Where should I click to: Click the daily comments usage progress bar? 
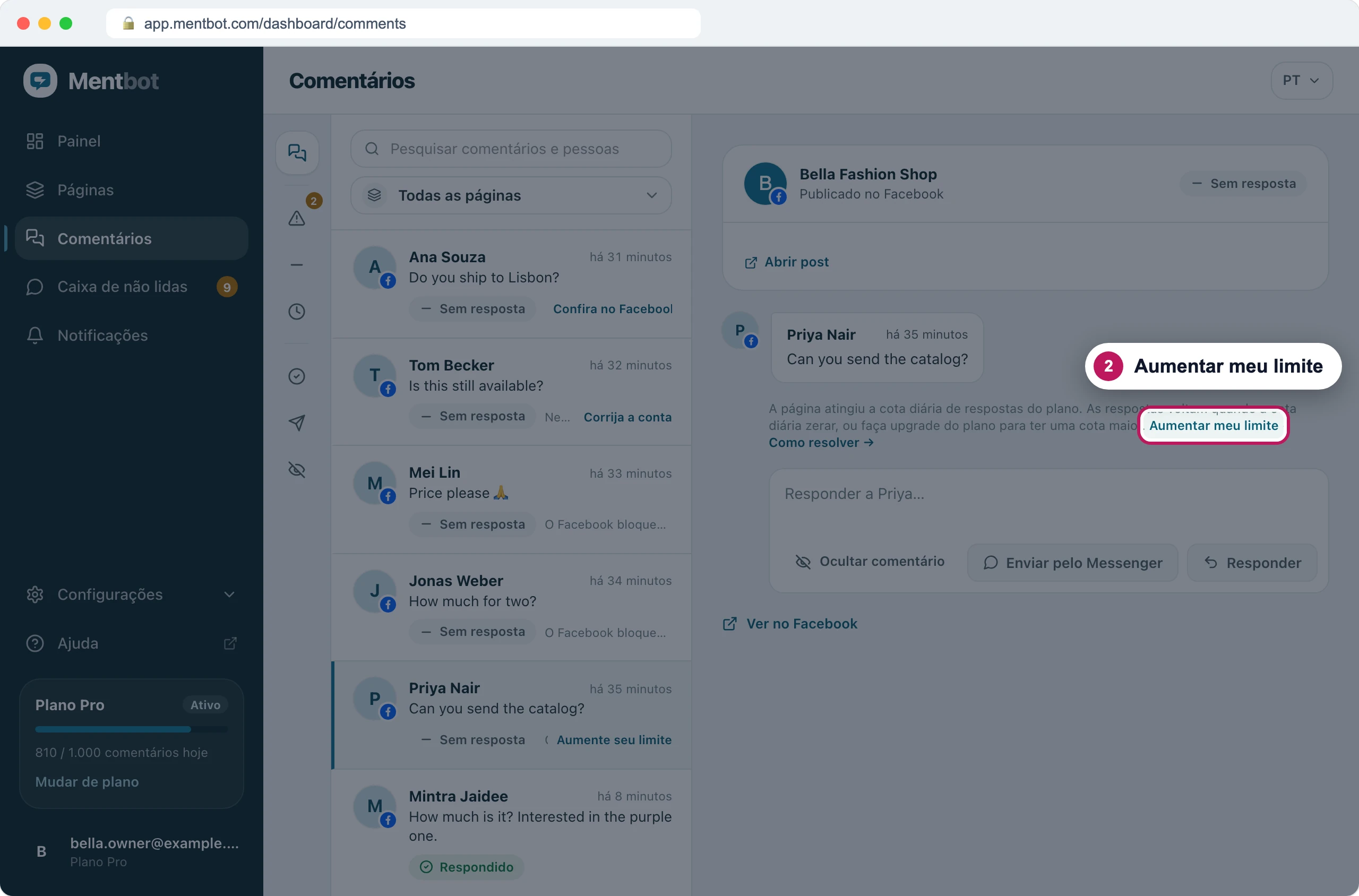[132, 730]
